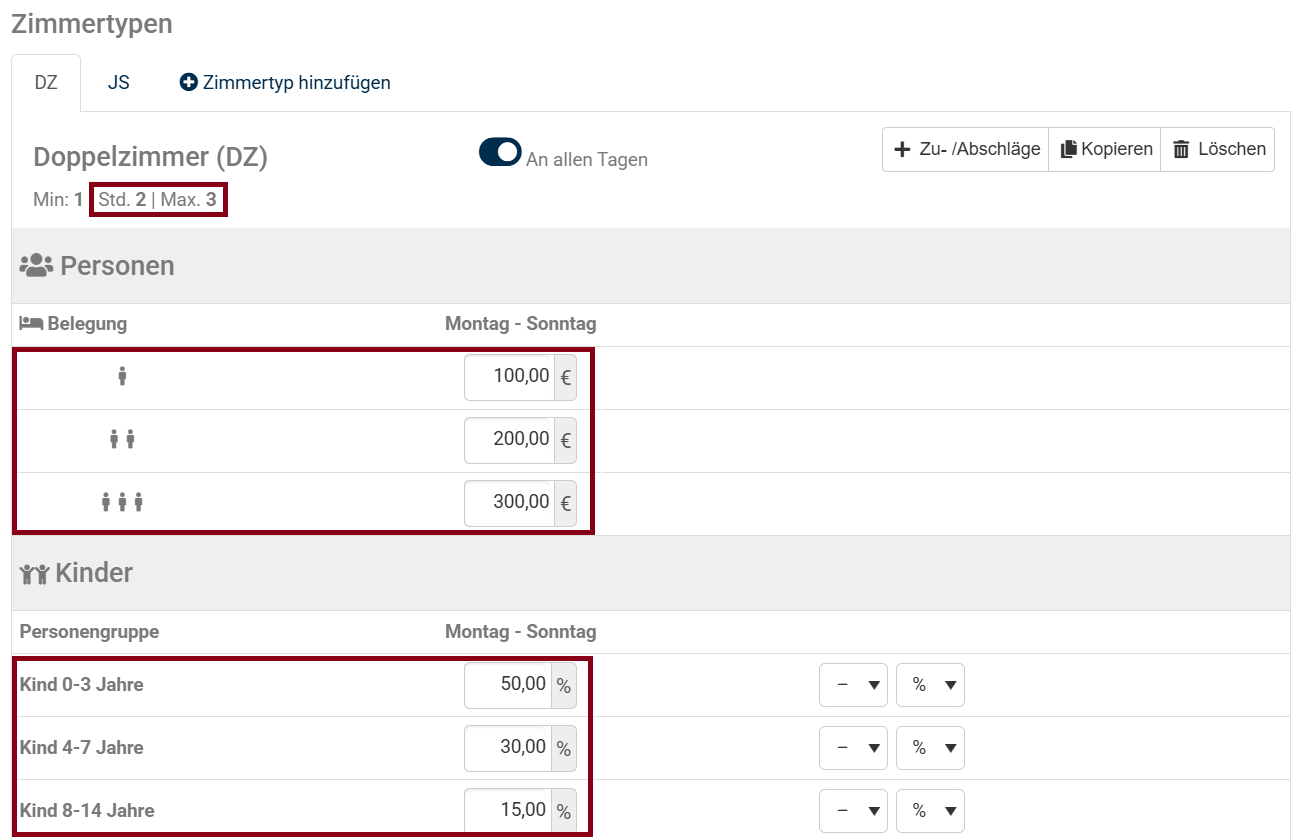This screenshot has width=1303, height=840.
Task: Edit the 100,00 price field
Action: coord(509,377)
